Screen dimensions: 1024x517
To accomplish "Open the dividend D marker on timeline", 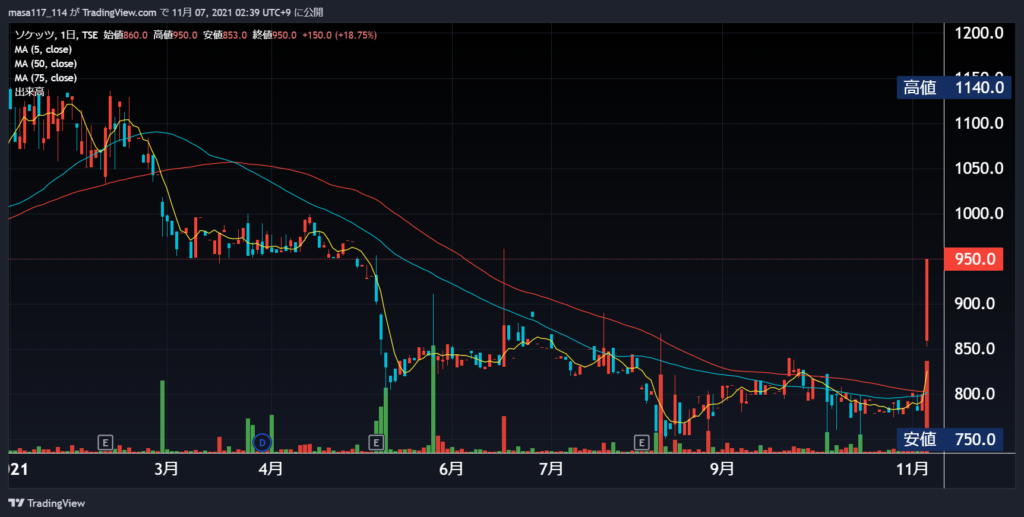I will tap(262, 443).
